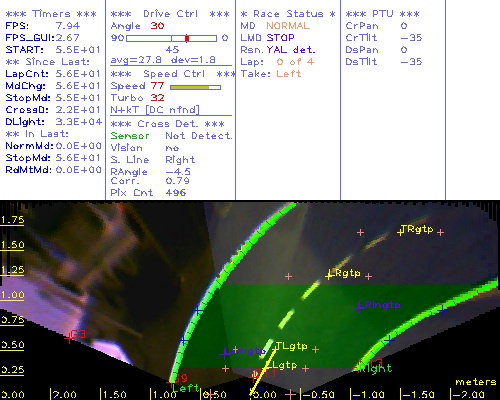
Task: Click the yellow Speed progress bar
Action: point(195,87)
